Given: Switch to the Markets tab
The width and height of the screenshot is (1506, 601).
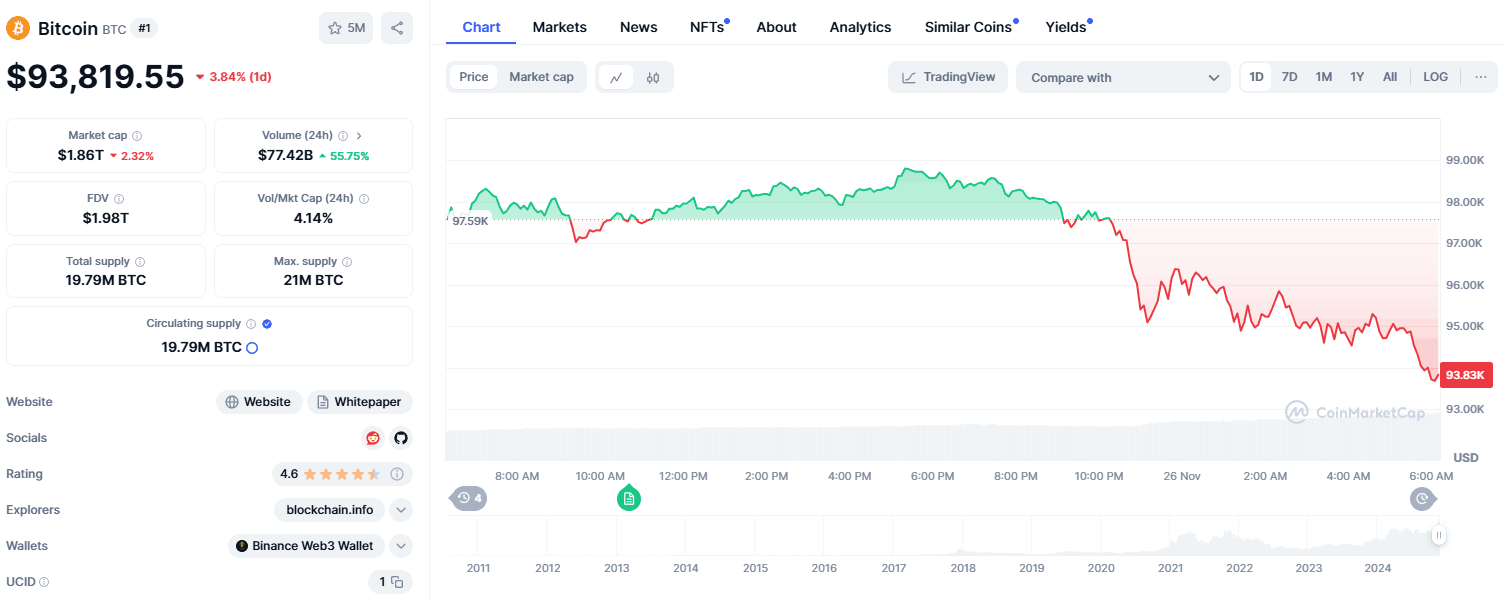Looking at the screenshot, I should 559,27.
